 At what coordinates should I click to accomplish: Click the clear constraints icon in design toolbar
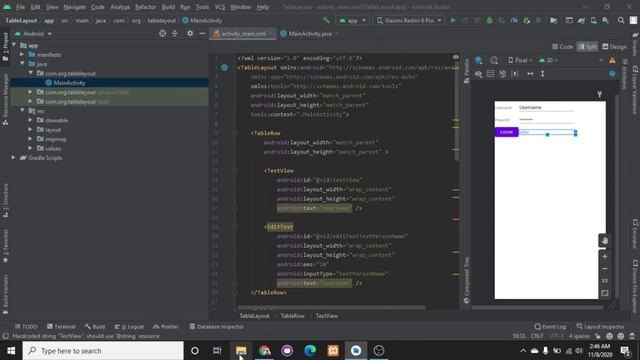[x=502, y=74]
